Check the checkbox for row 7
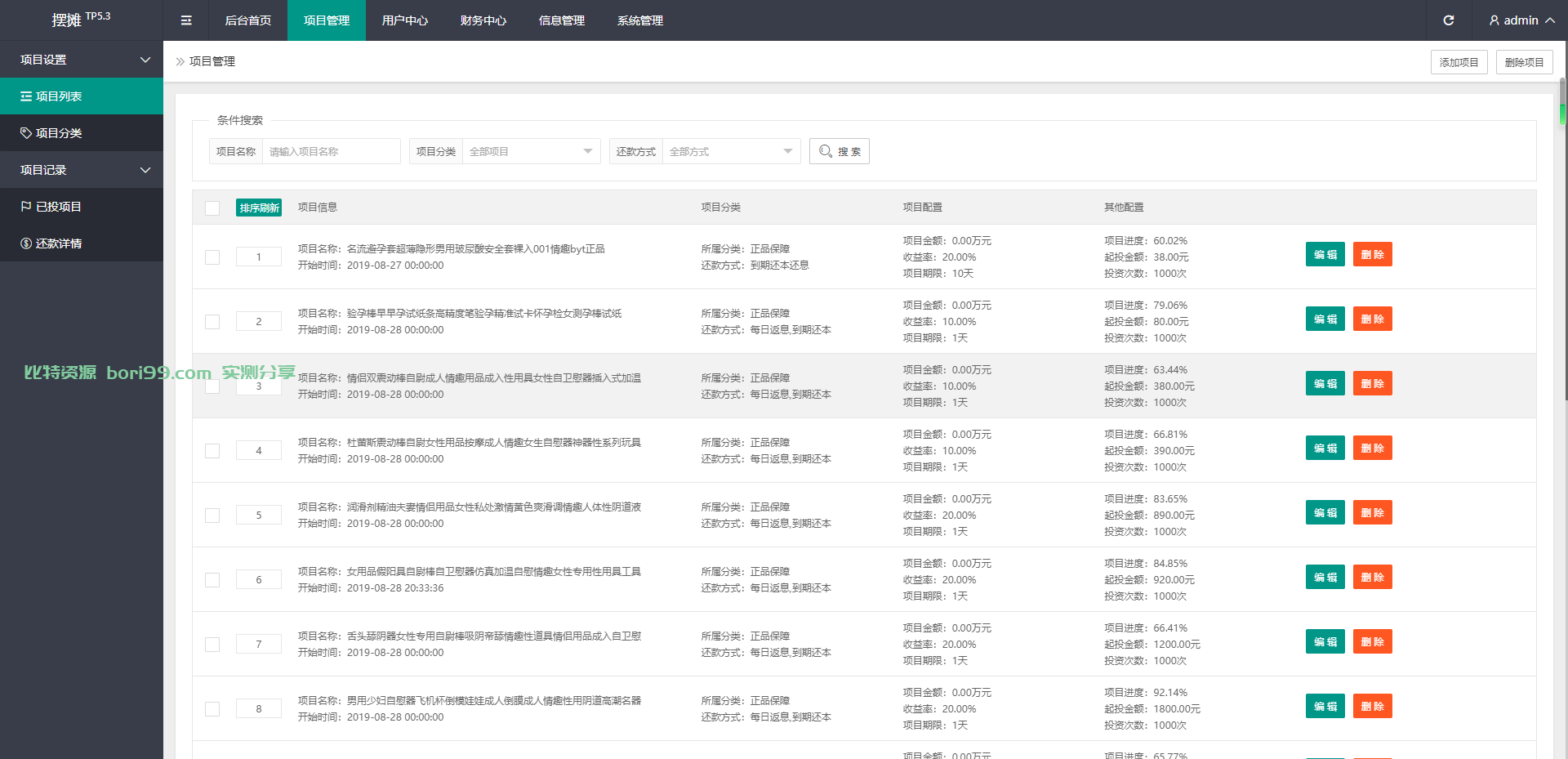Image resolution: width=1568 pixels, height=759 pixels. pyautogui.click(x=212, y=645)
